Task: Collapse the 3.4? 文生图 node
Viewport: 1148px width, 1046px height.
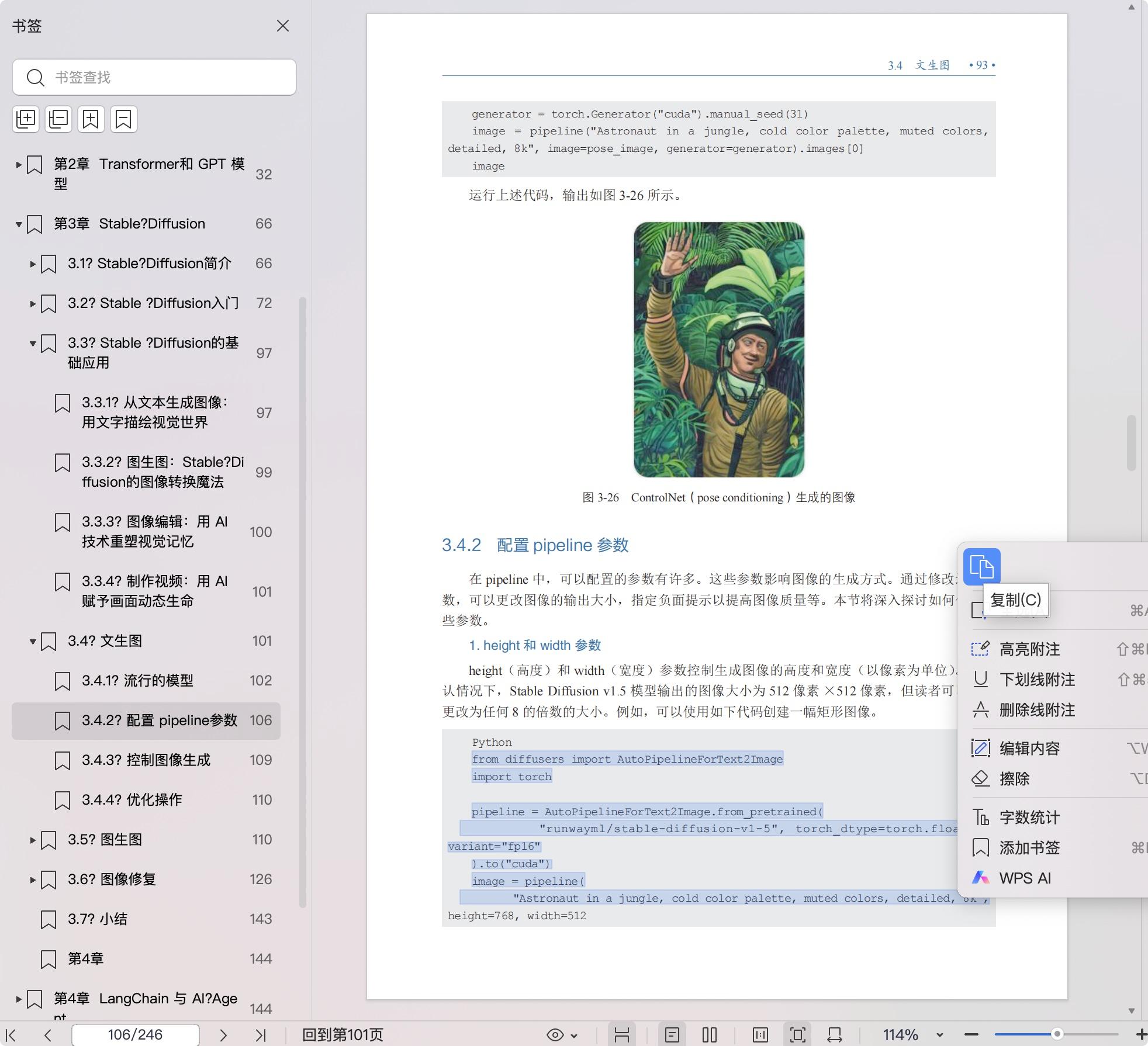Action: point(33,641)
